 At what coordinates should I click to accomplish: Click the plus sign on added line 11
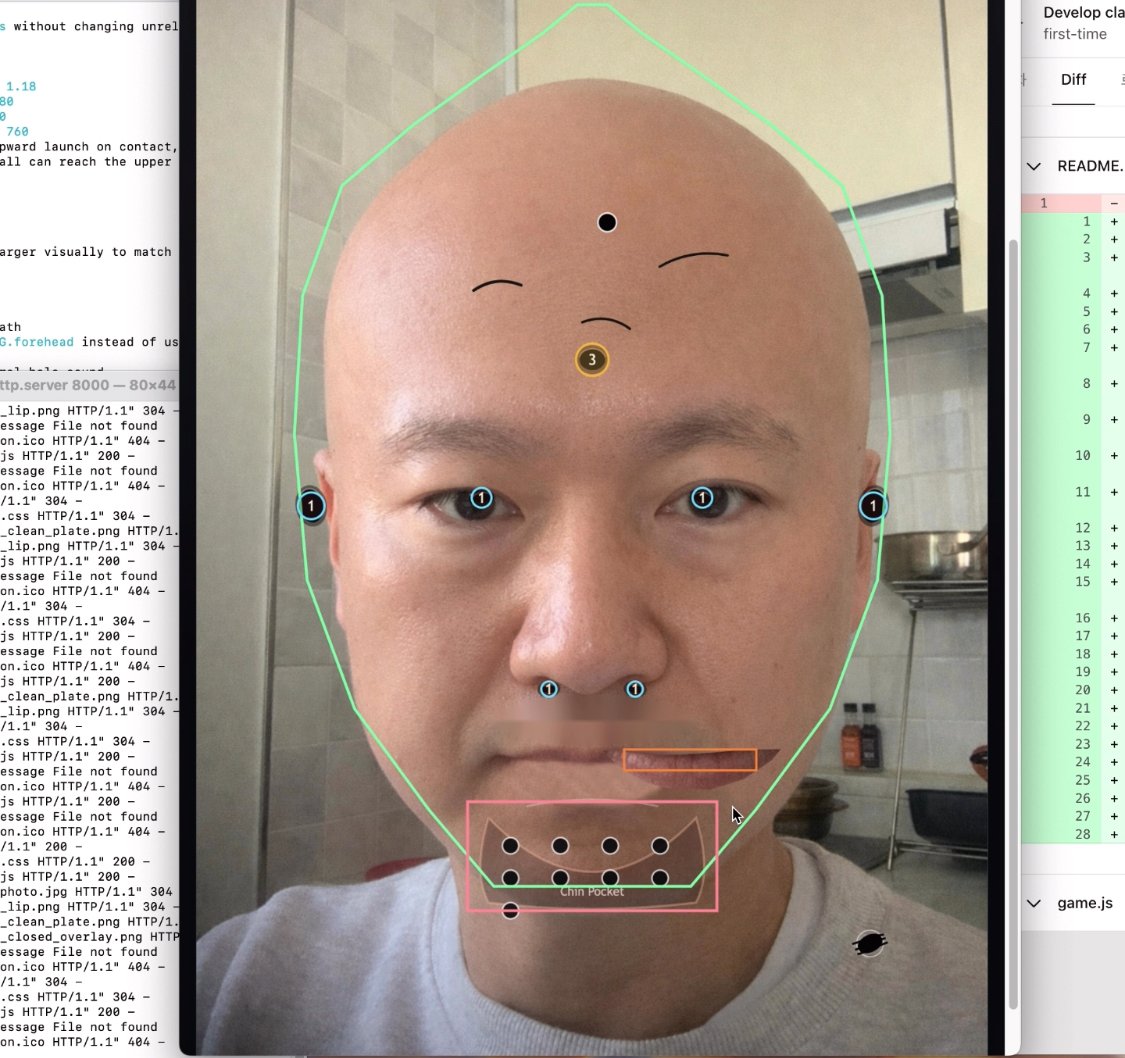[x=1114, y=492]
